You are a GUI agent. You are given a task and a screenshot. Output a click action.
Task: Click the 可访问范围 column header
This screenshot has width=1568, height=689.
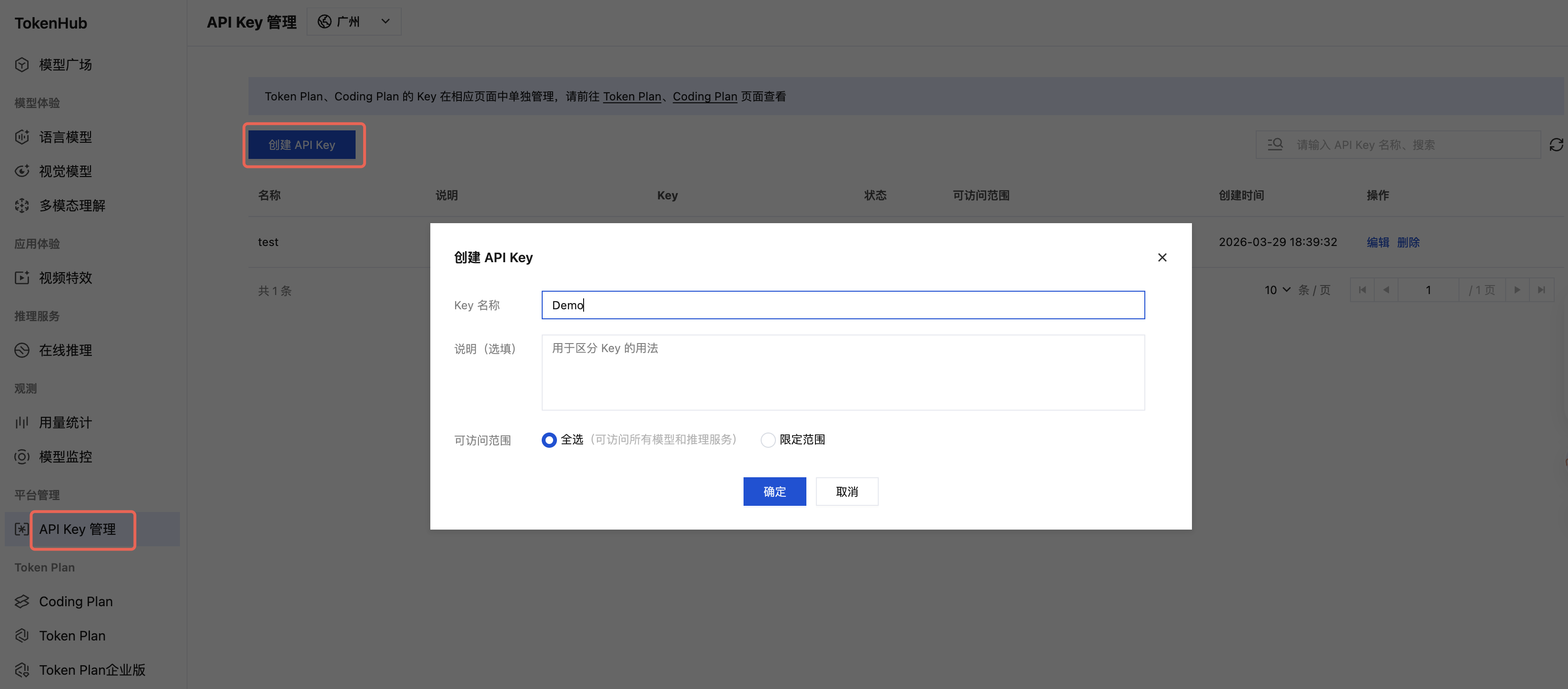[x=981, y=196]
